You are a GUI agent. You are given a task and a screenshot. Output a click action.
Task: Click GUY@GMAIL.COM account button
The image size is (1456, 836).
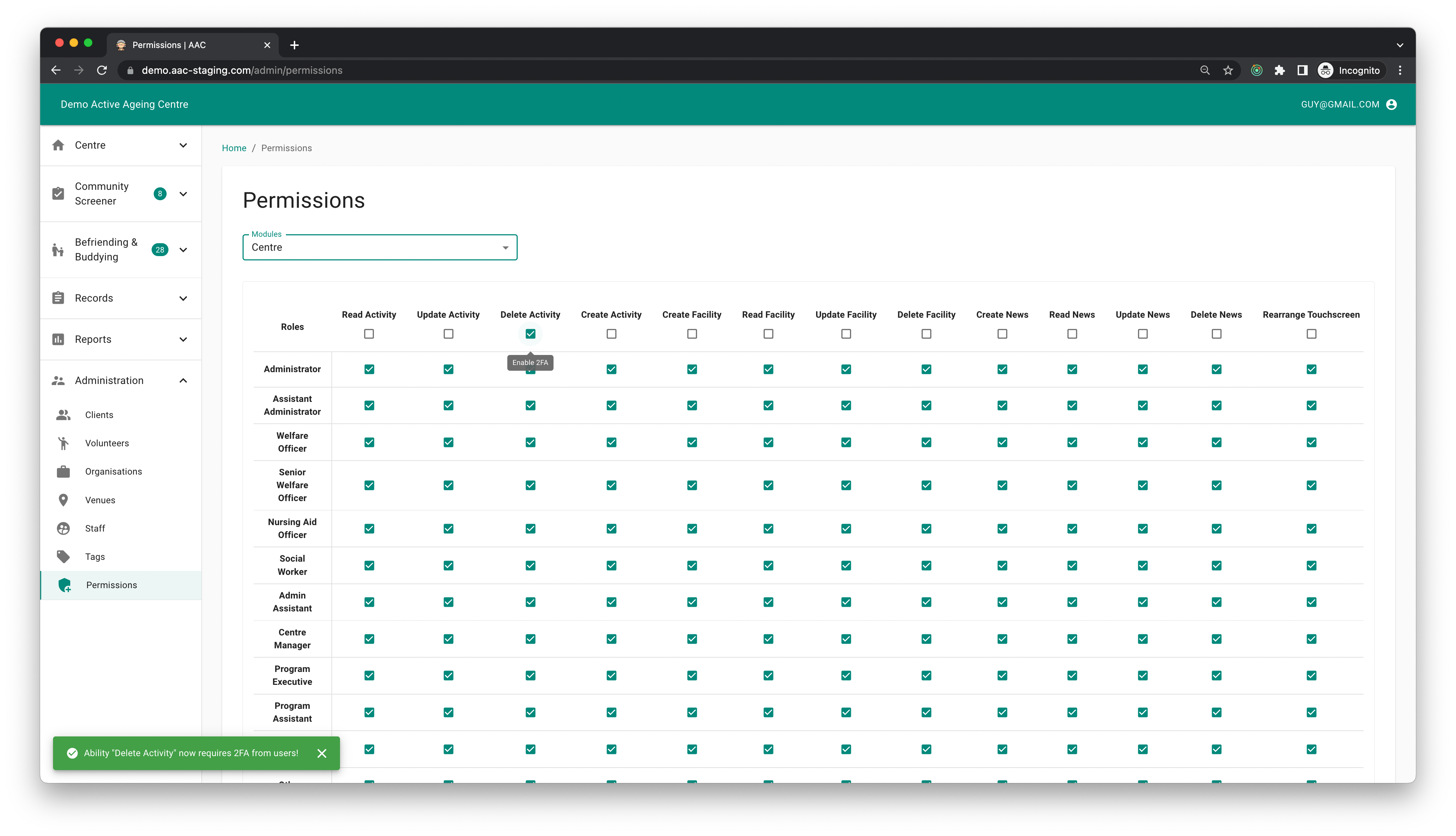coord(1349,105)
